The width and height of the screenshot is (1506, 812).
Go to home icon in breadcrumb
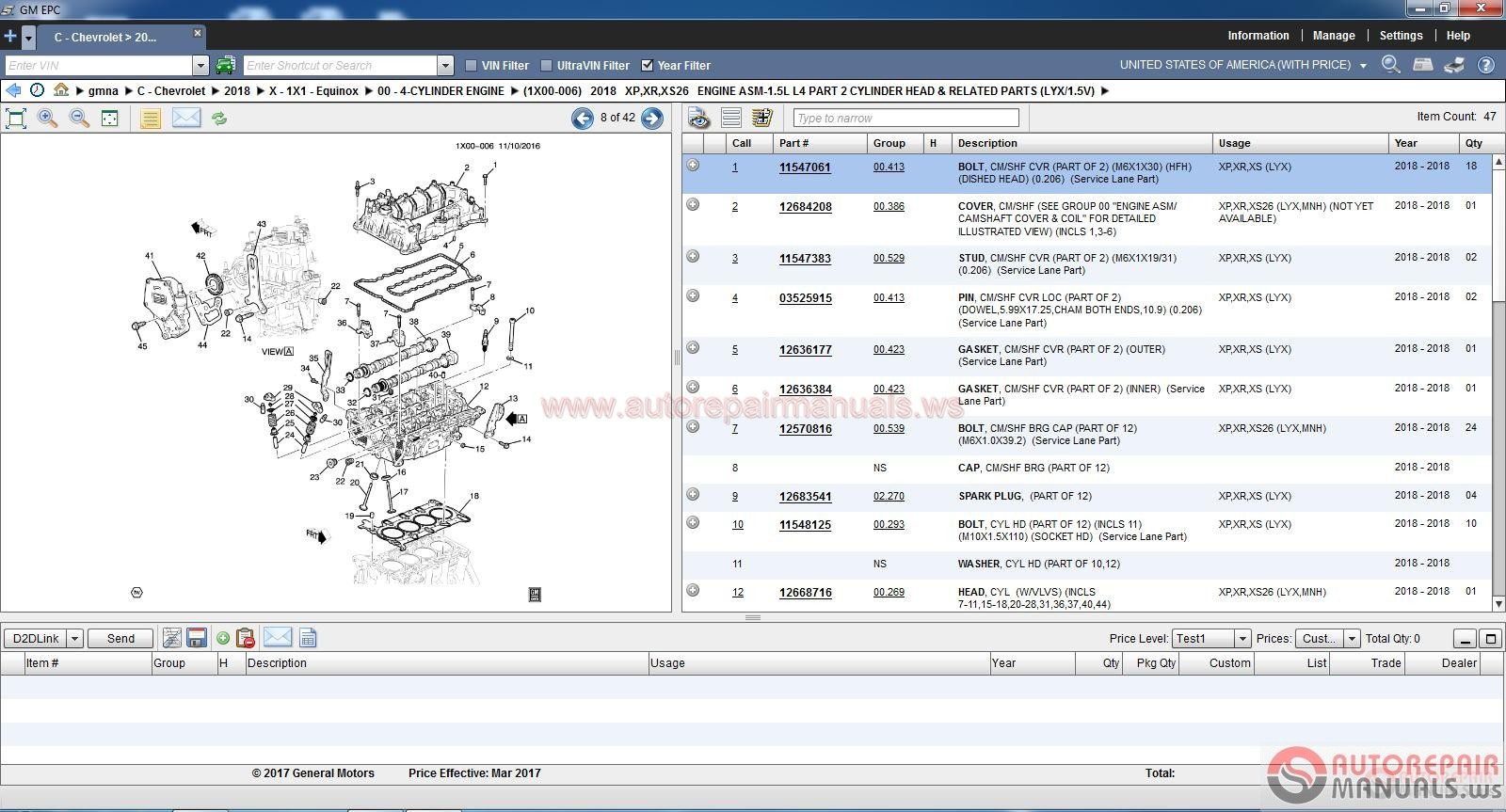[61, 90]
